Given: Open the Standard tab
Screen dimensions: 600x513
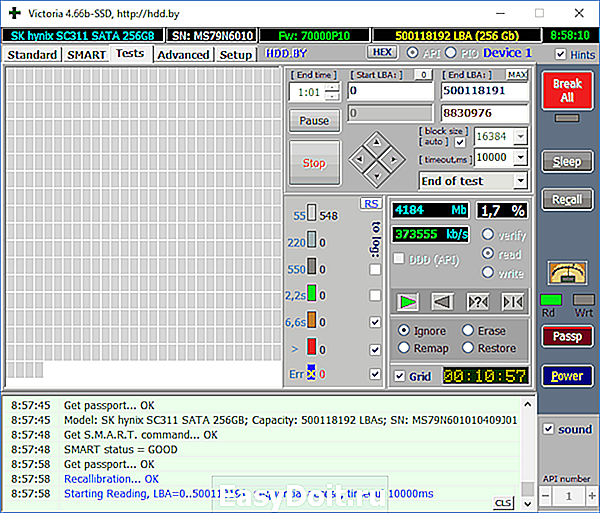Looking at the screenshot, I should (32, 55).
